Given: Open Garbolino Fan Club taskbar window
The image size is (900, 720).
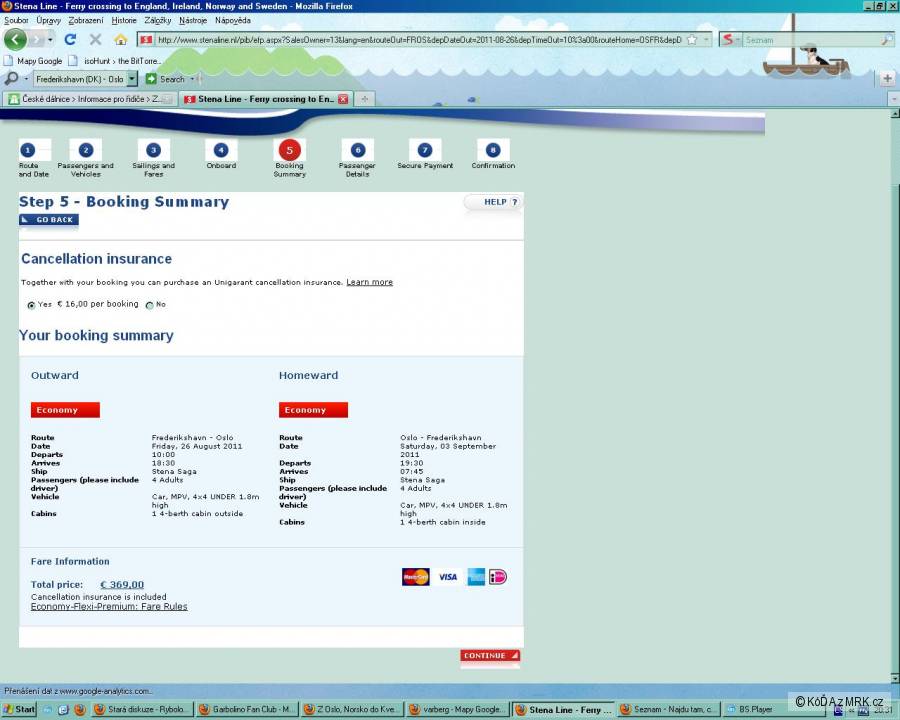Looking at the screenshot, I should [246, 710].
